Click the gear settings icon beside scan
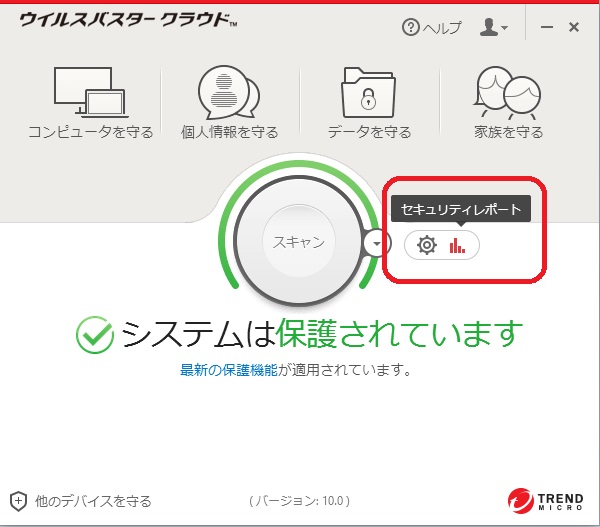This screenshot has width=600, height=527. [x=427, y=245]
